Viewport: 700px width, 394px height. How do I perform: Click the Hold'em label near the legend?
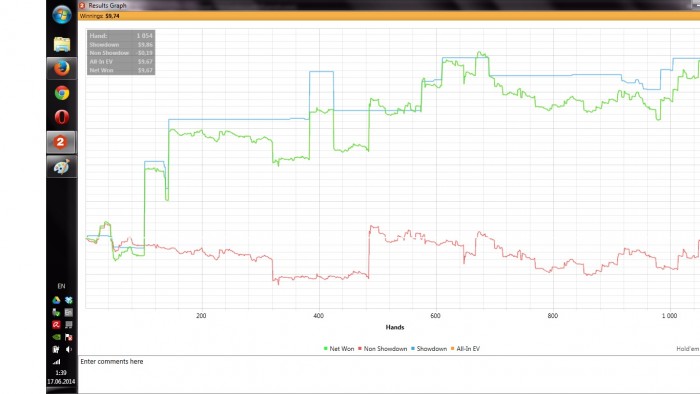tap(688, 349)
